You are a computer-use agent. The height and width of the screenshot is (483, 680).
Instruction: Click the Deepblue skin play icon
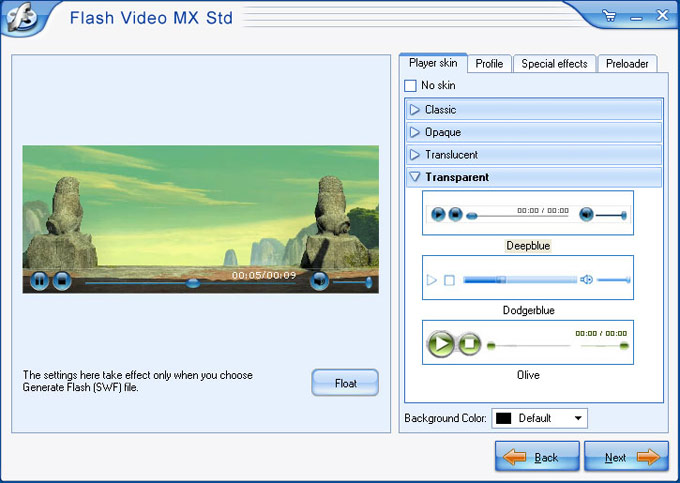[x=438, y=214]
